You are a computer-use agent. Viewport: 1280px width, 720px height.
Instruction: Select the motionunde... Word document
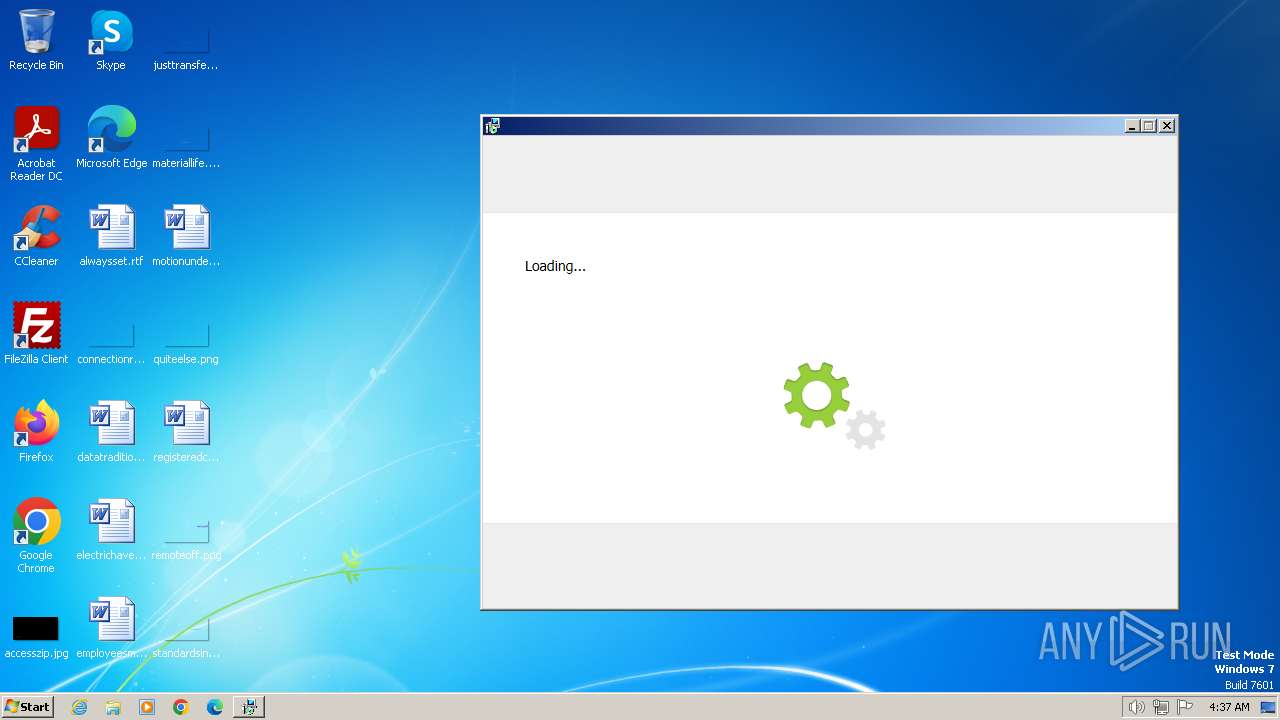tap(186, 236)
